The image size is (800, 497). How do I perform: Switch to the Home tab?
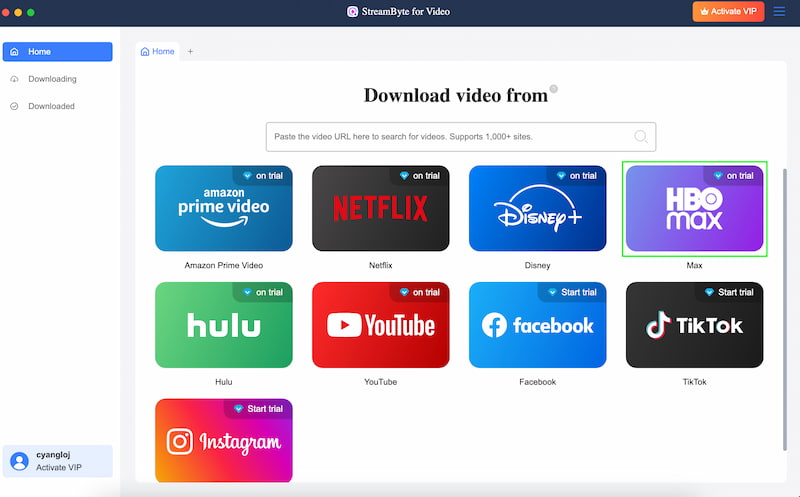point(158,52)
